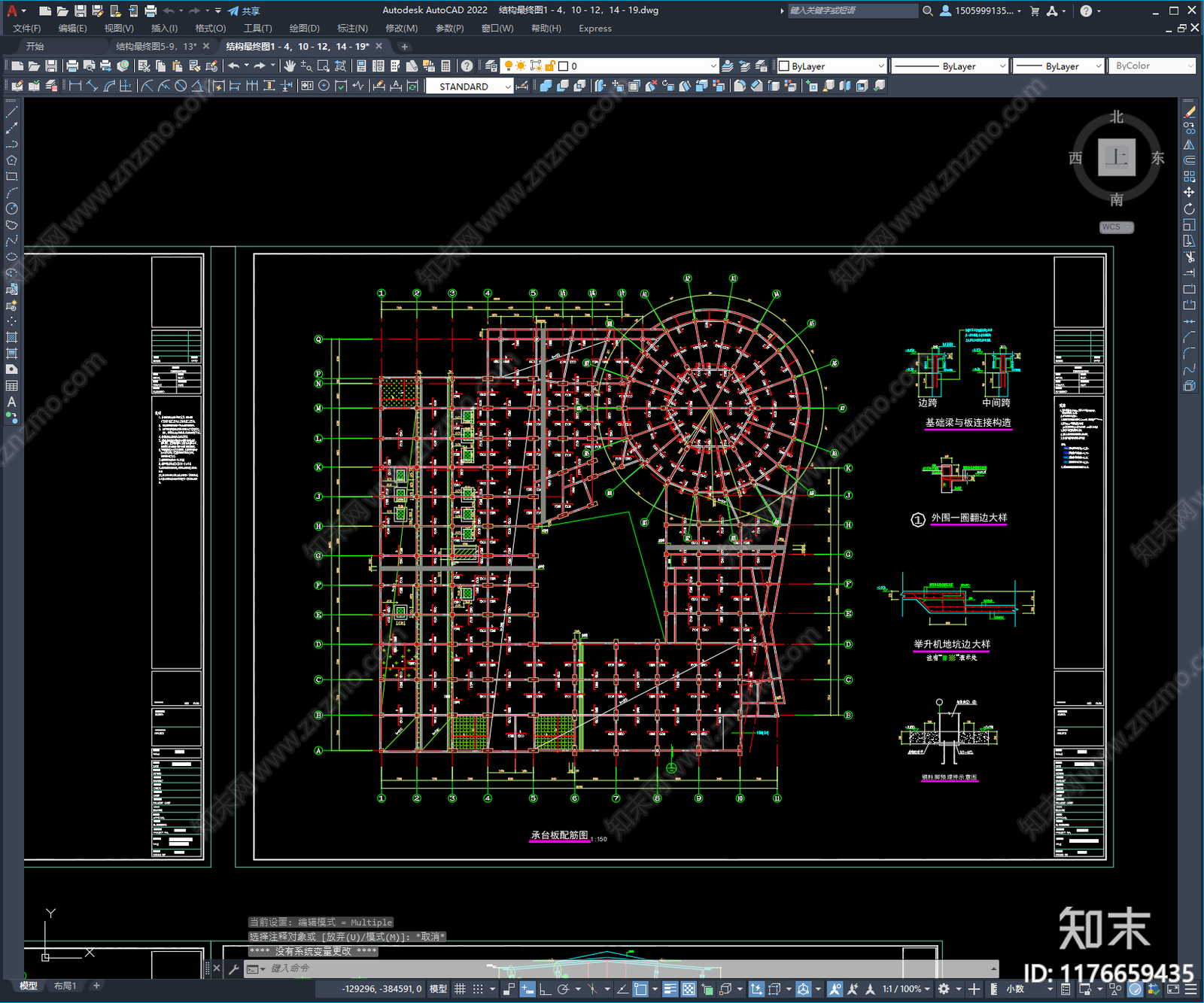The height and width of the screenshot is (1003, 1204).
Task: Click the 1505999135... account sign-in button
Action: (981, 11)
